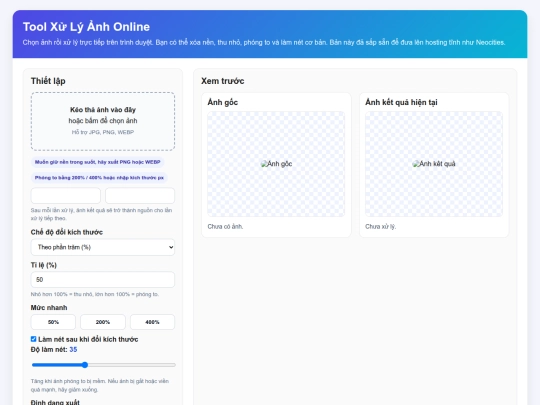Open the 'Chế độ đổi kích thước' dropdown
Viewport: 540px width, 405px height.
tap(103, 247)
